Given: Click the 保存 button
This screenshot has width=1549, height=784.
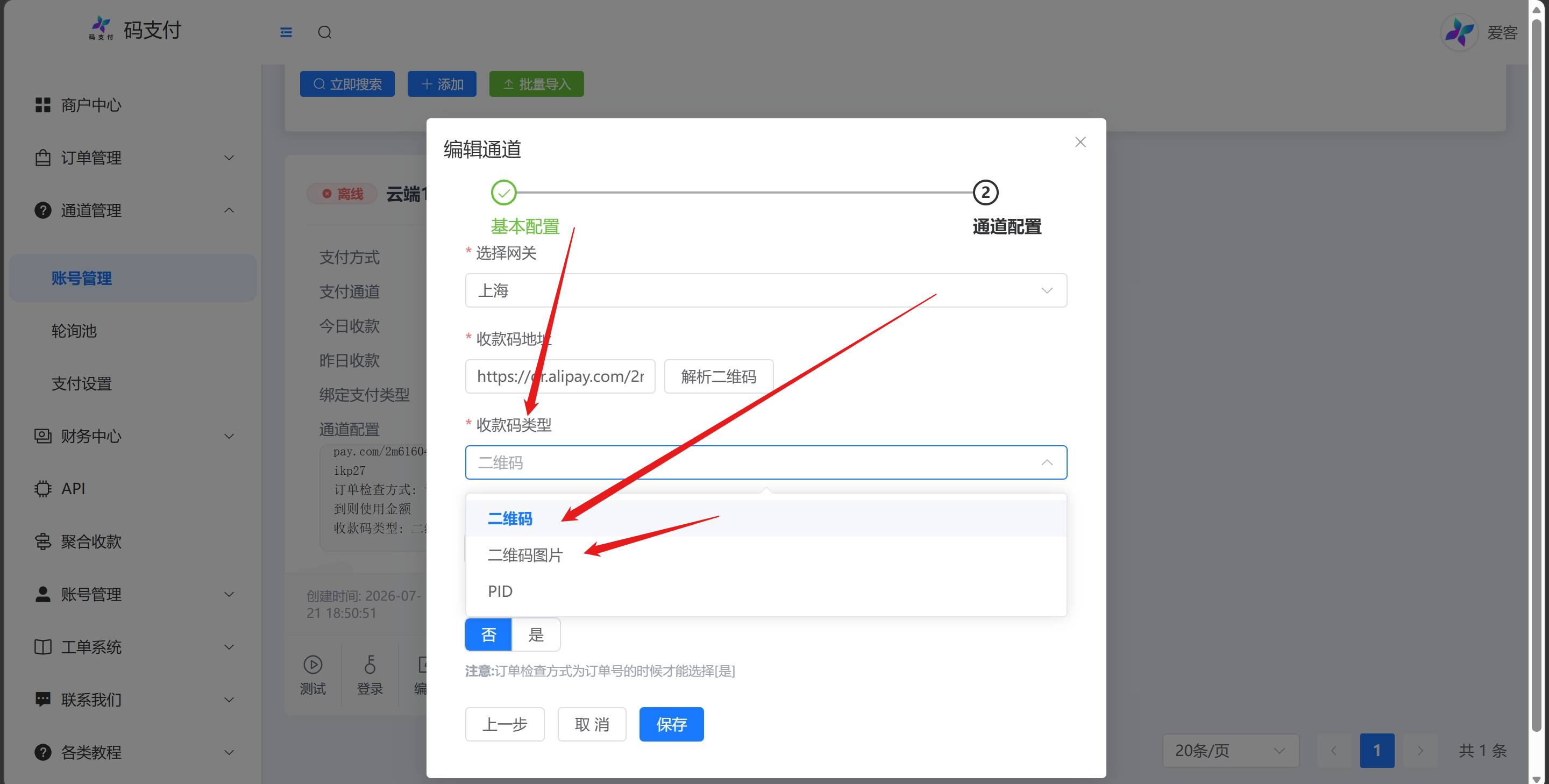Looking at the screenshot, I should coord(671,724).
